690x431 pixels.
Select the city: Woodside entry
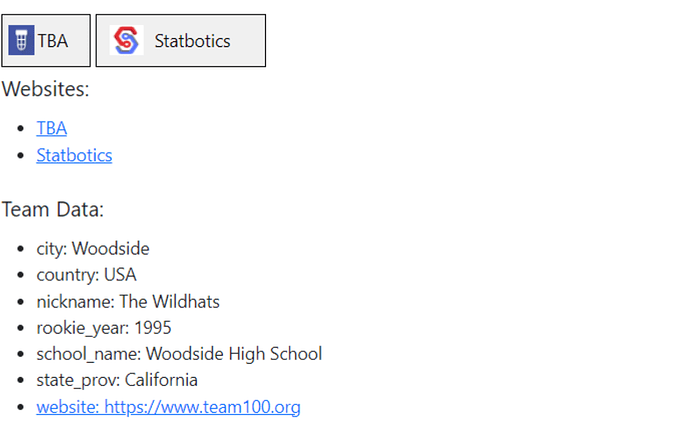(x=93, y=249)
